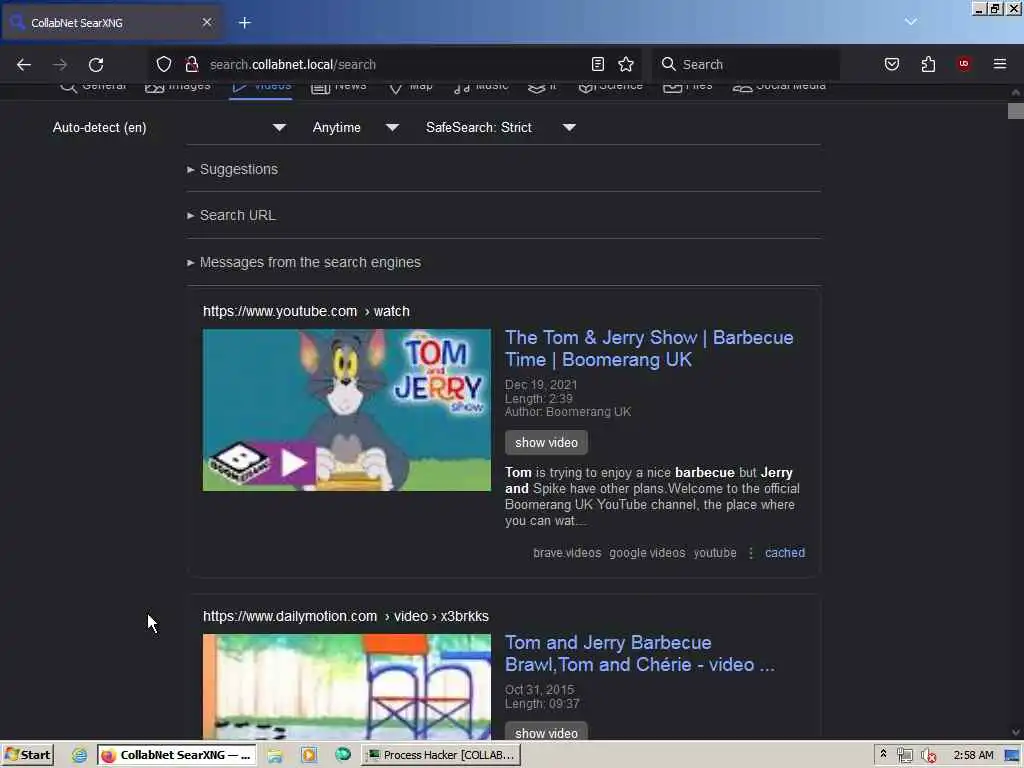Select CollabNet SearXNG taskbar button

click(x=177, y=755)
